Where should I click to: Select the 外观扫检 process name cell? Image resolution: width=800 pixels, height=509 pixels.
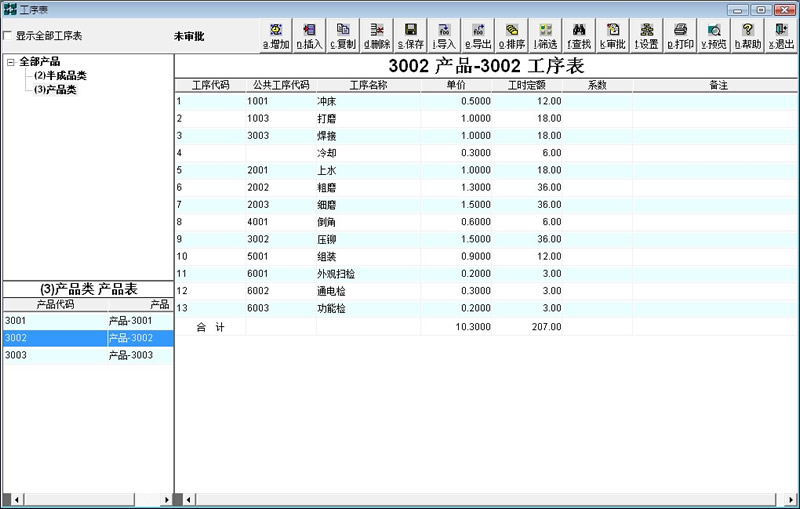368,274
